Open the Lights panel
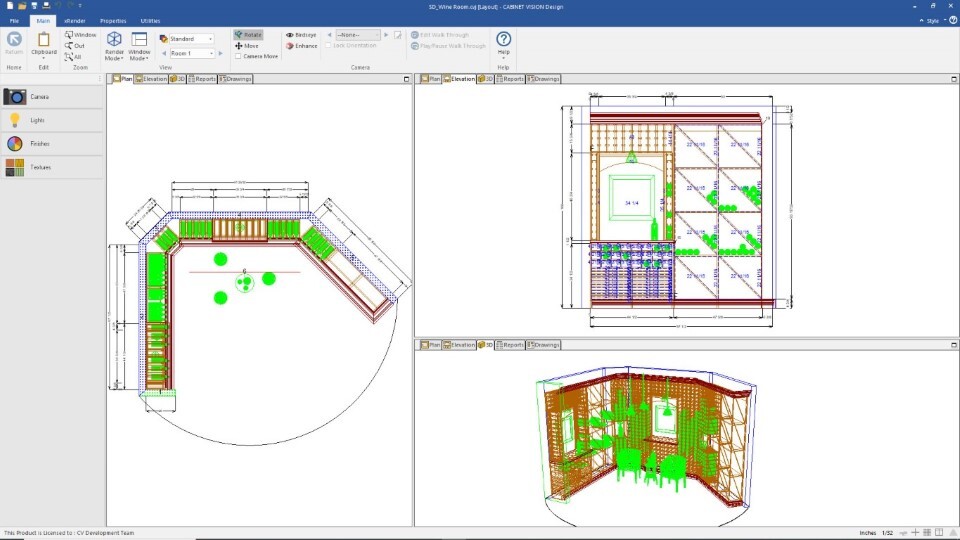This screenshot has width=960, height=540. point(52,120)
